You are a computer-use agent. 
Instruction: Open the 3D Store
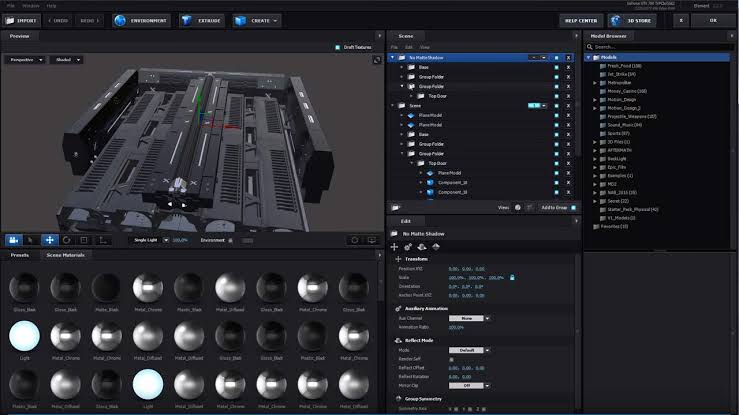click(632, 21)
